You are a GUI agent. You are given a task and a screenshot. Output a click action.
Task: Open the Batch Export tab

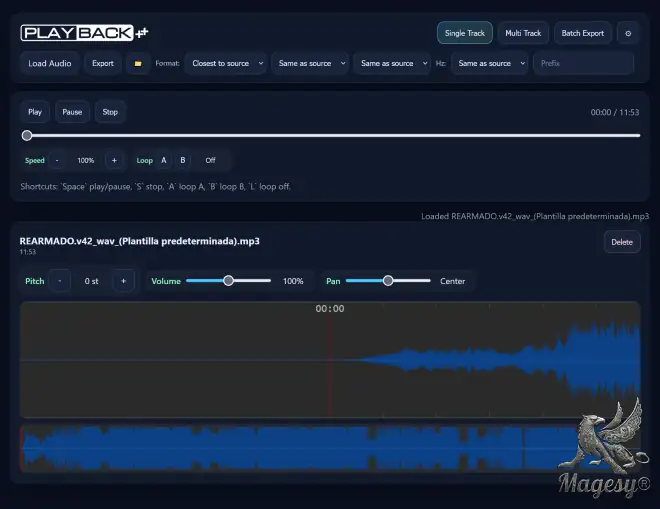click(583, 33)
